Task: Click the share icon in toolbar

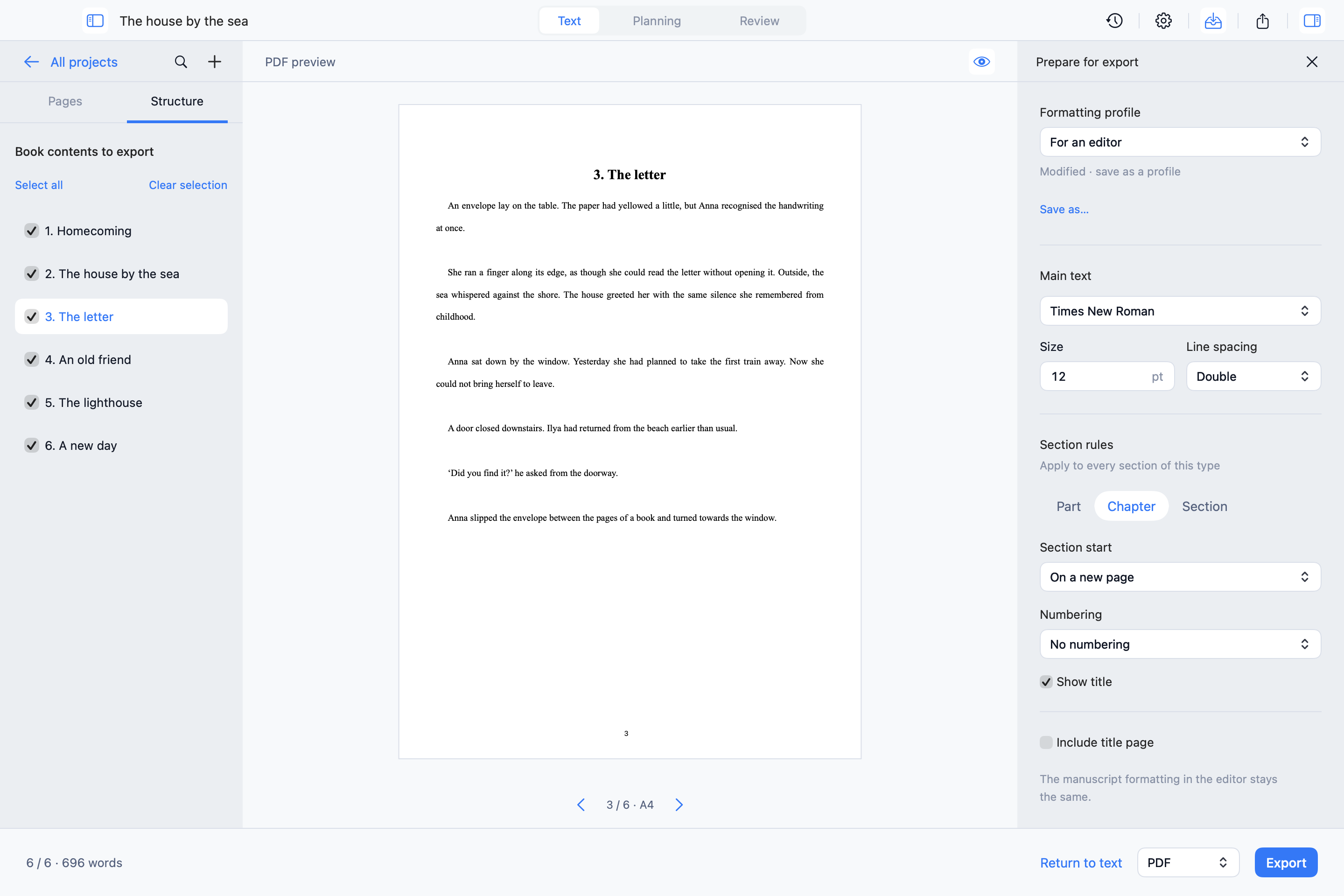Action: point(1262,21)
